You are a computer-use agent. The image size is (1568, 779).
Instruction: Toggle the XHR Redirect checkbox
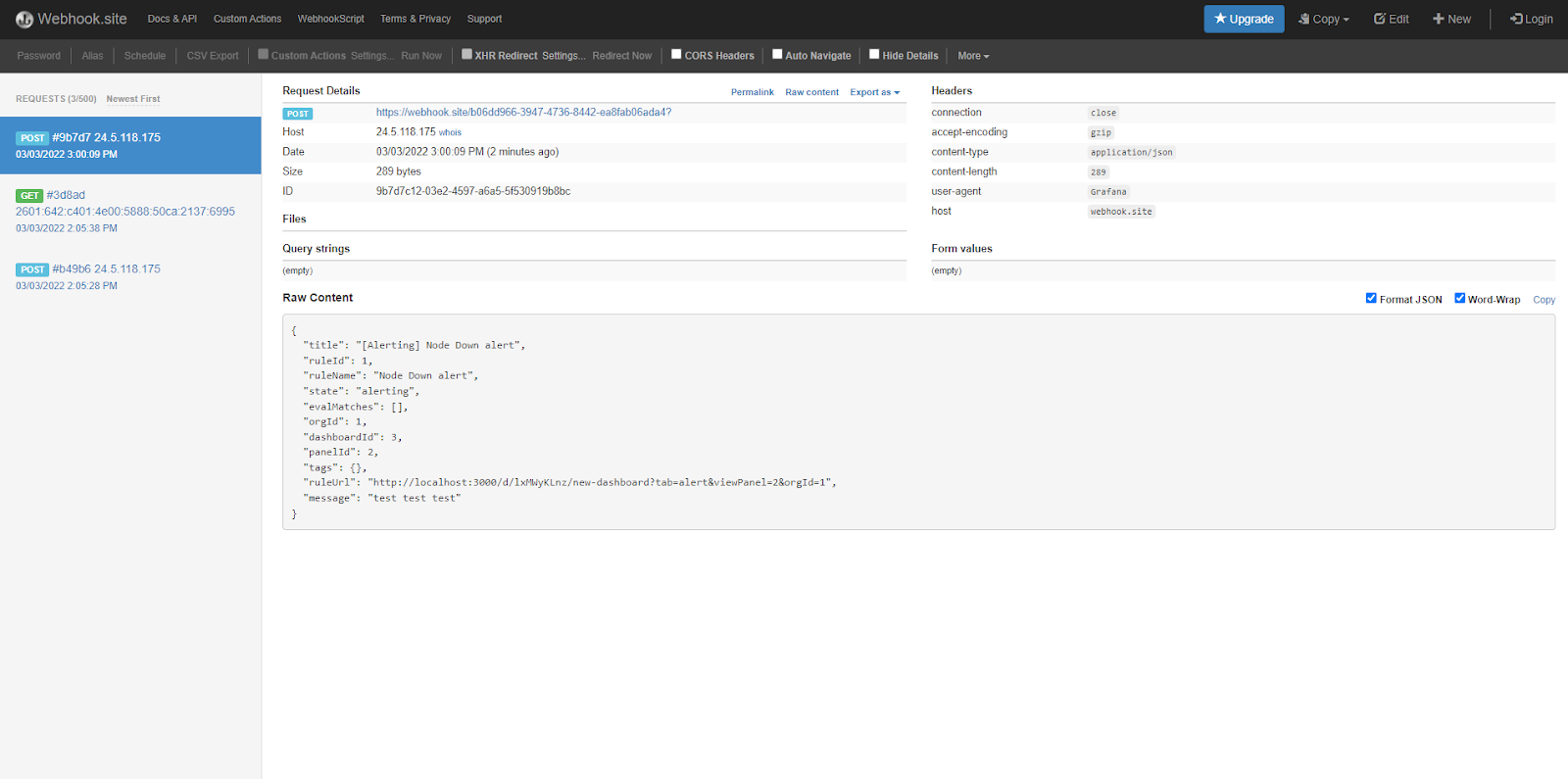tap(466, 54)
